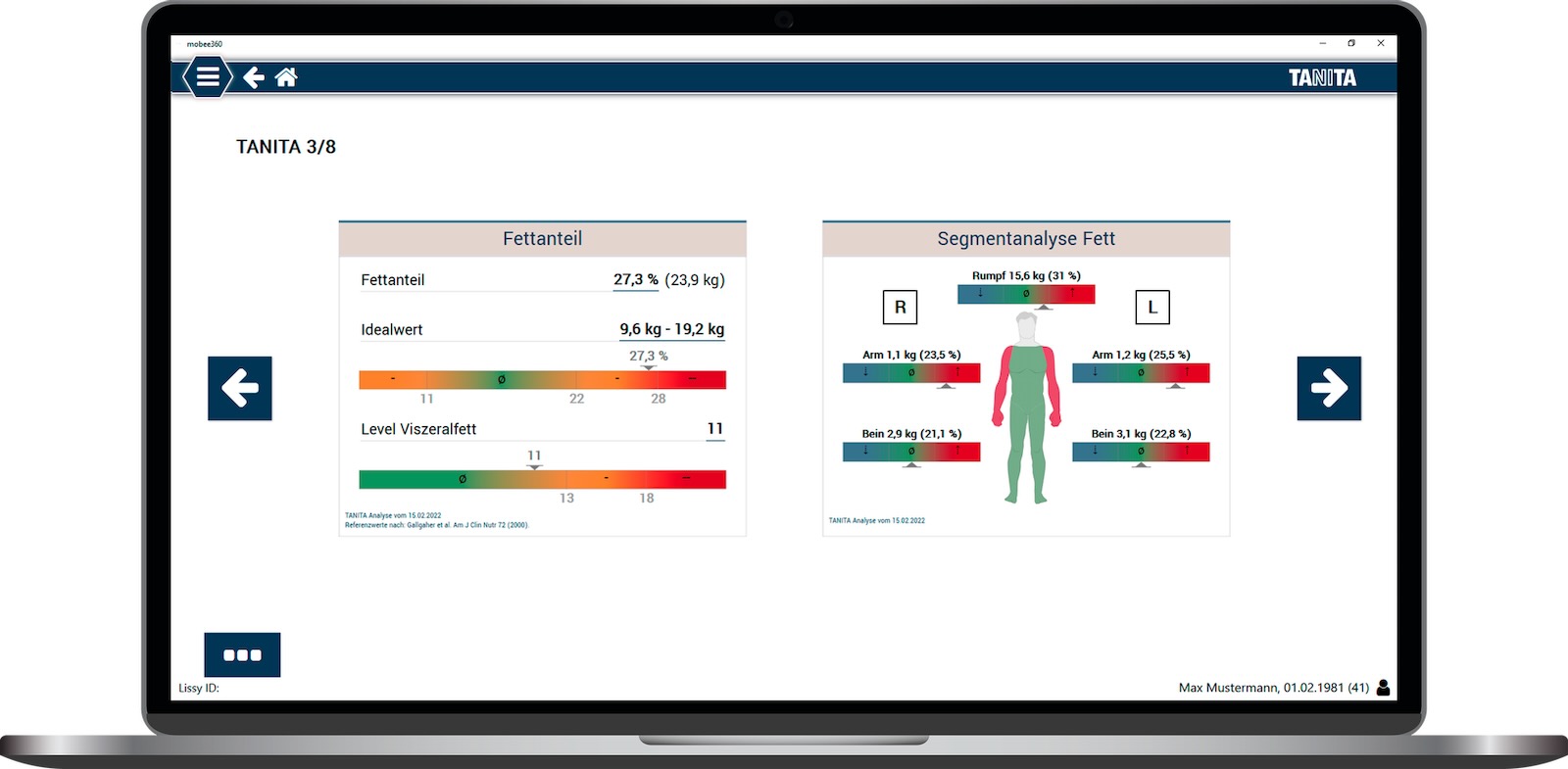Click the right Arm 1,1 kg scale
Viewport: 1568px width, 769px height.
pos(911,373)
